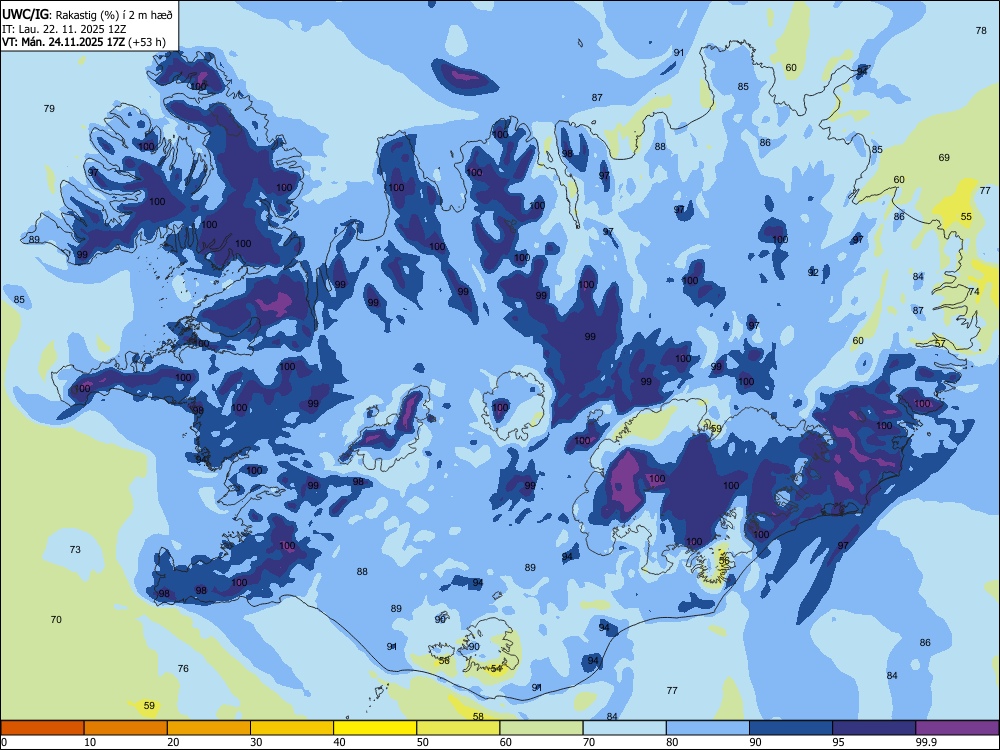Select the orange 10–20 legend color band
Image resolution: width=1000 pixels, height=750 pixels.
(126, 728)
